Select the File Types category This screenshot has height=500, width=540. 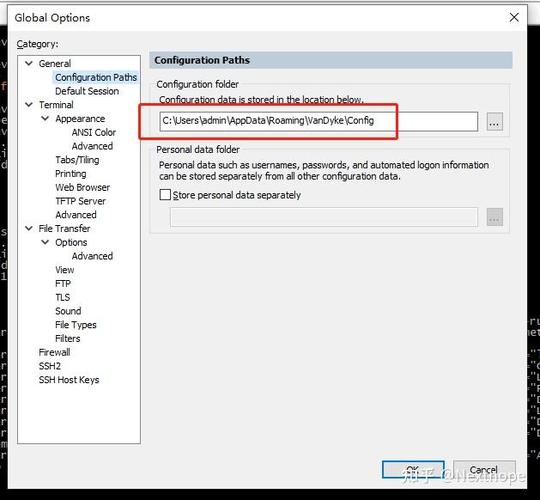pos(76,325)
